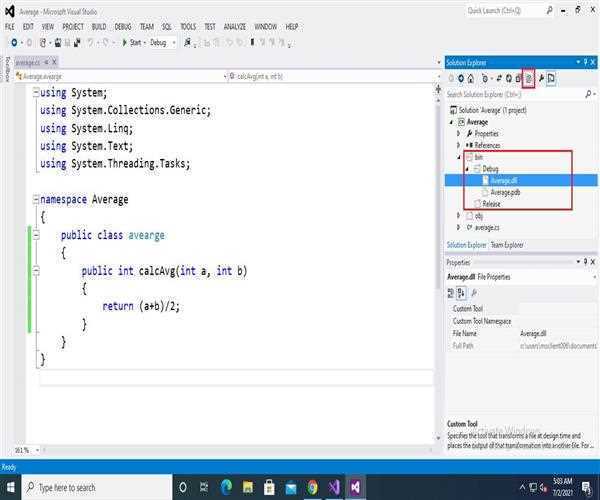Open the BUILD menu
600x500 pixels.
tap(99, 26)
